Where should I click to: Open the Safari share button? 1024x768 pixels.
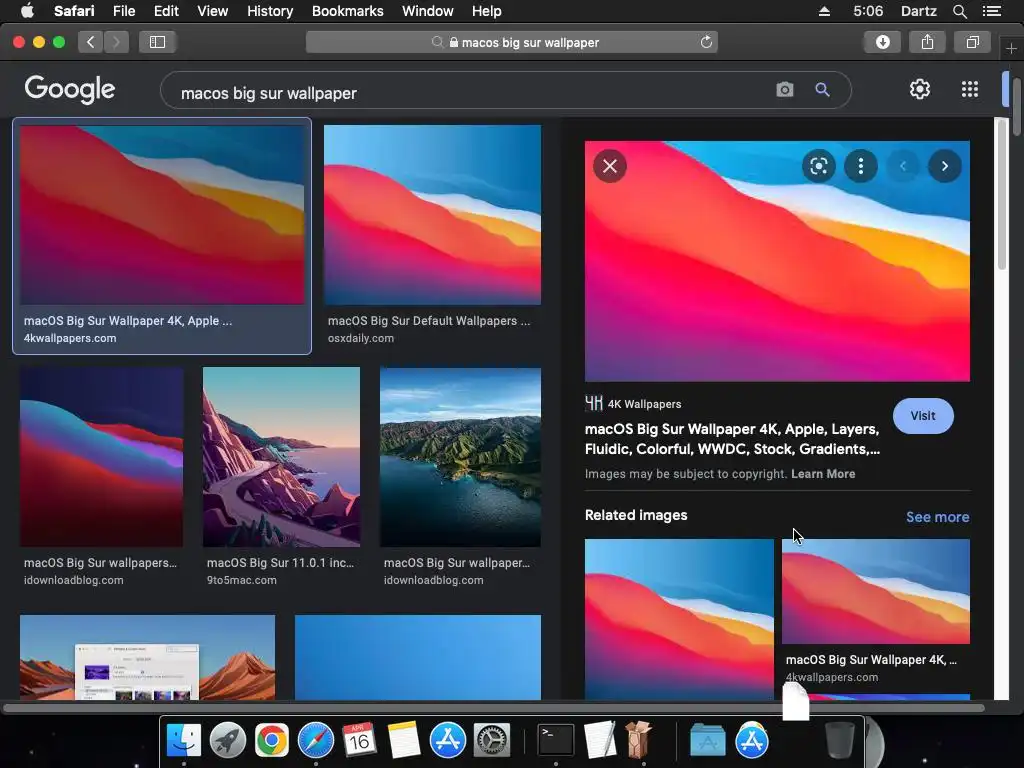pyautogui.click(x=927, y=42)
